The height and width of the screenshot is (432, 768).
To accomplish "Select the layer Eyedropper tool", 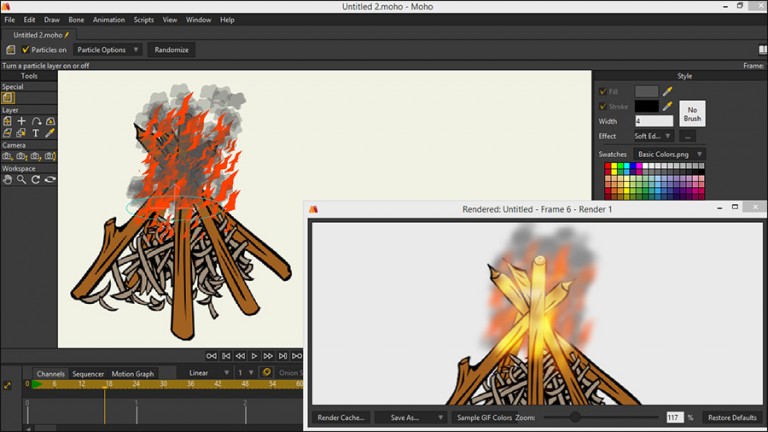I will pos(50,133).
